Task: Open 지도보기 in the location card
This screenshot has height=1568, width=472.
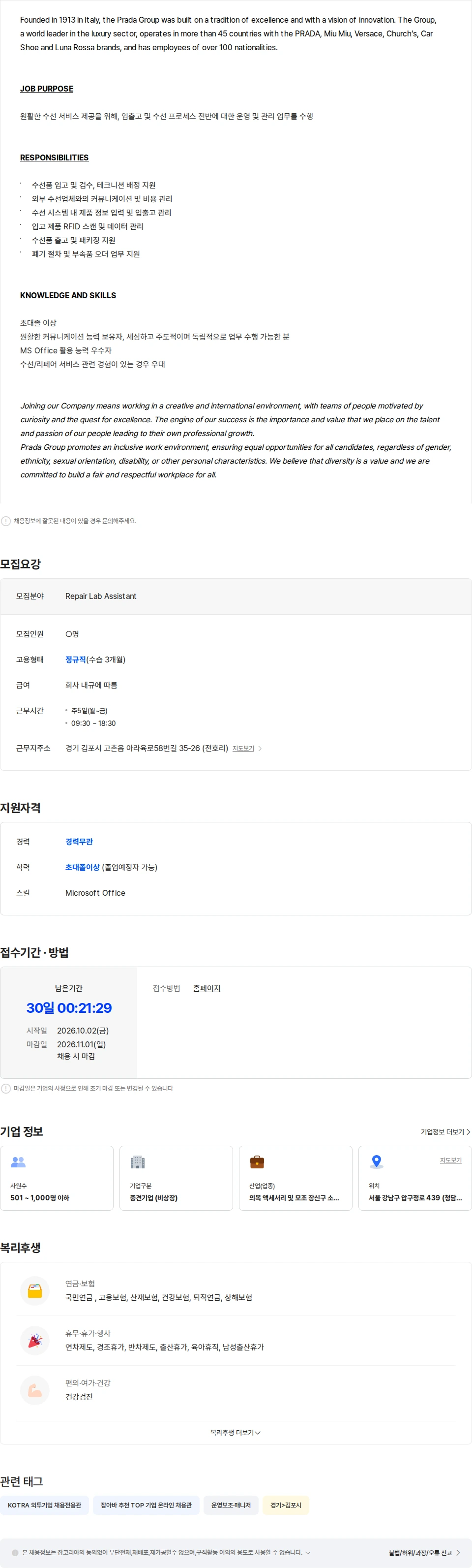Action: pos(451,1160)
